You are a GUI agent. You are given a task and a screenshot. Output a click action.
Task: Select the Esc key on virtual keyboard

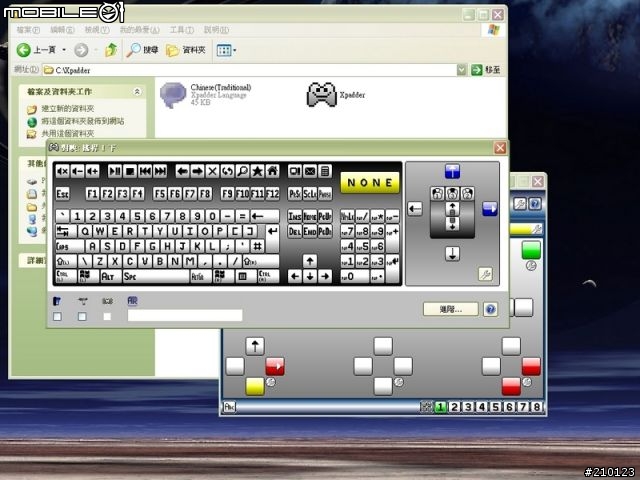tap(62, 193)
